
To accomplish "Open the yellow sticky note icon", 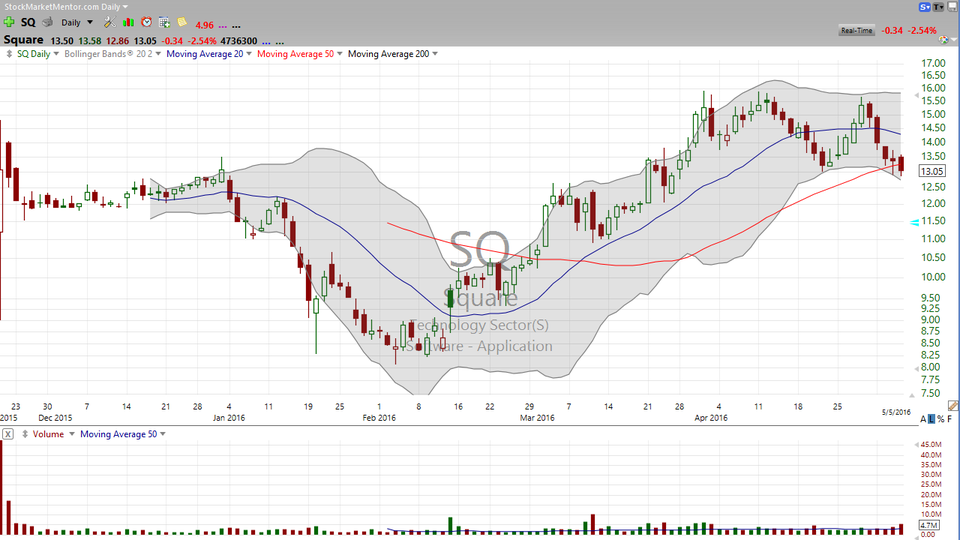I will (181, 22).
